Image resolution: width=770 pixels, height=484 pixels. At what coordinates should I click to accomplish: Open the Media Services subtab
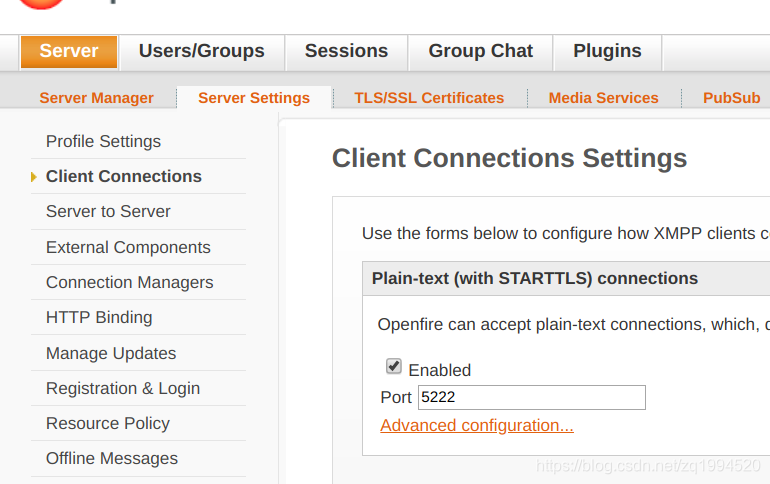[x=604, y=98]
